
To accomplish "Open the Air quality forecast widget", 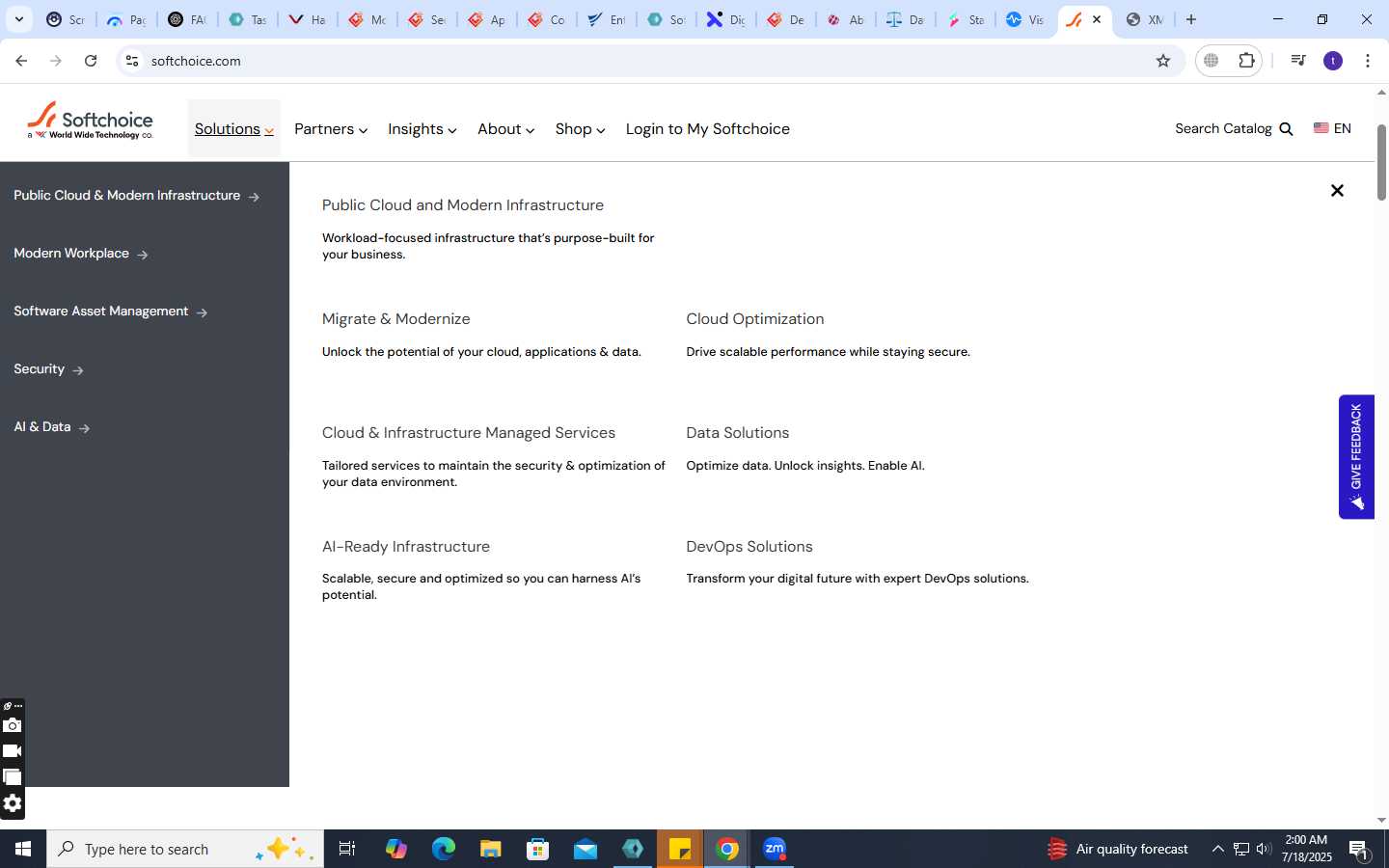I will point(1118,849).
